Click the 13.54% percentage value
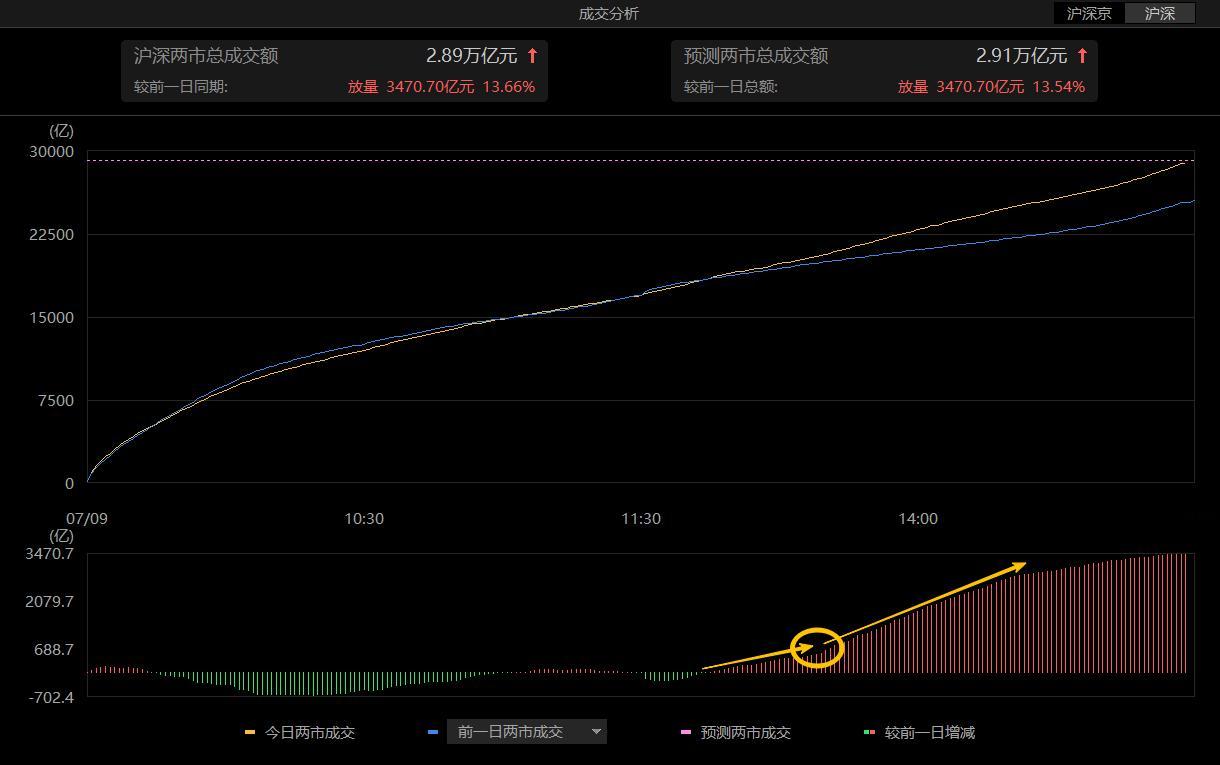The image size is (1220, 765). [1059, 87]
